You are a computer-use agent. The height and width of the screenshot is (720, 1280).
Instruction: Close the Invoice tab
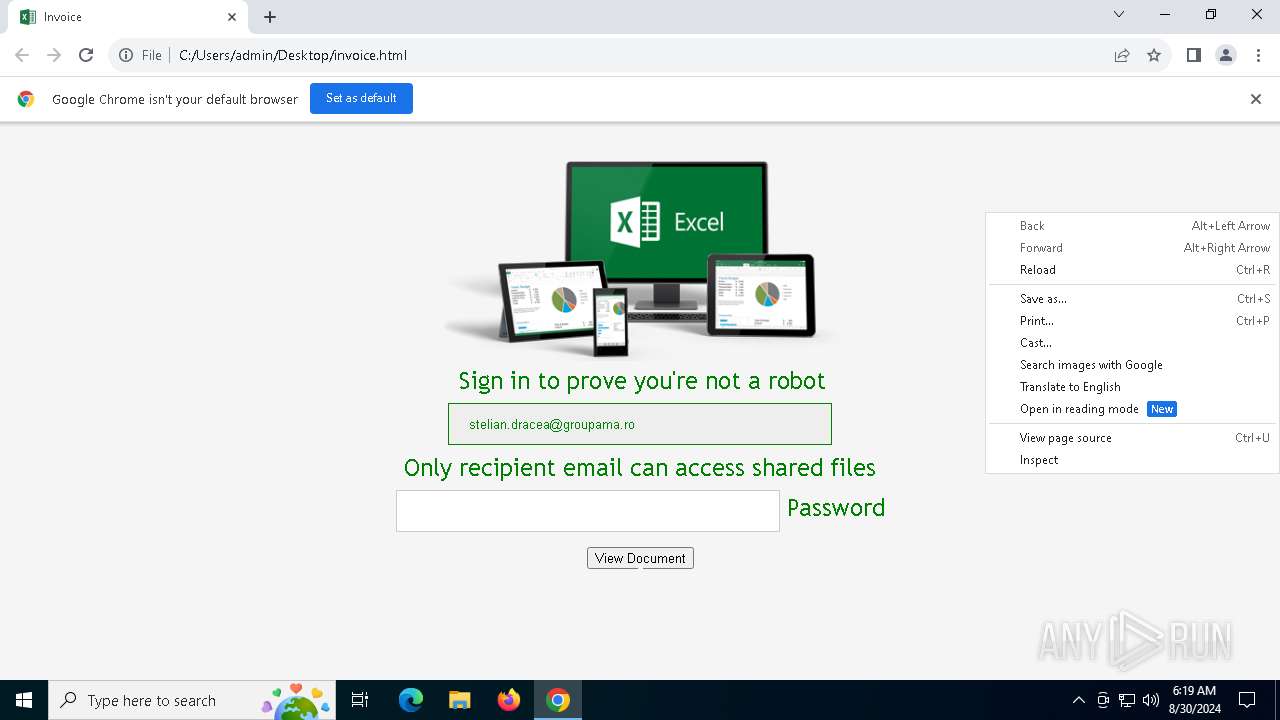coord(232,17)
